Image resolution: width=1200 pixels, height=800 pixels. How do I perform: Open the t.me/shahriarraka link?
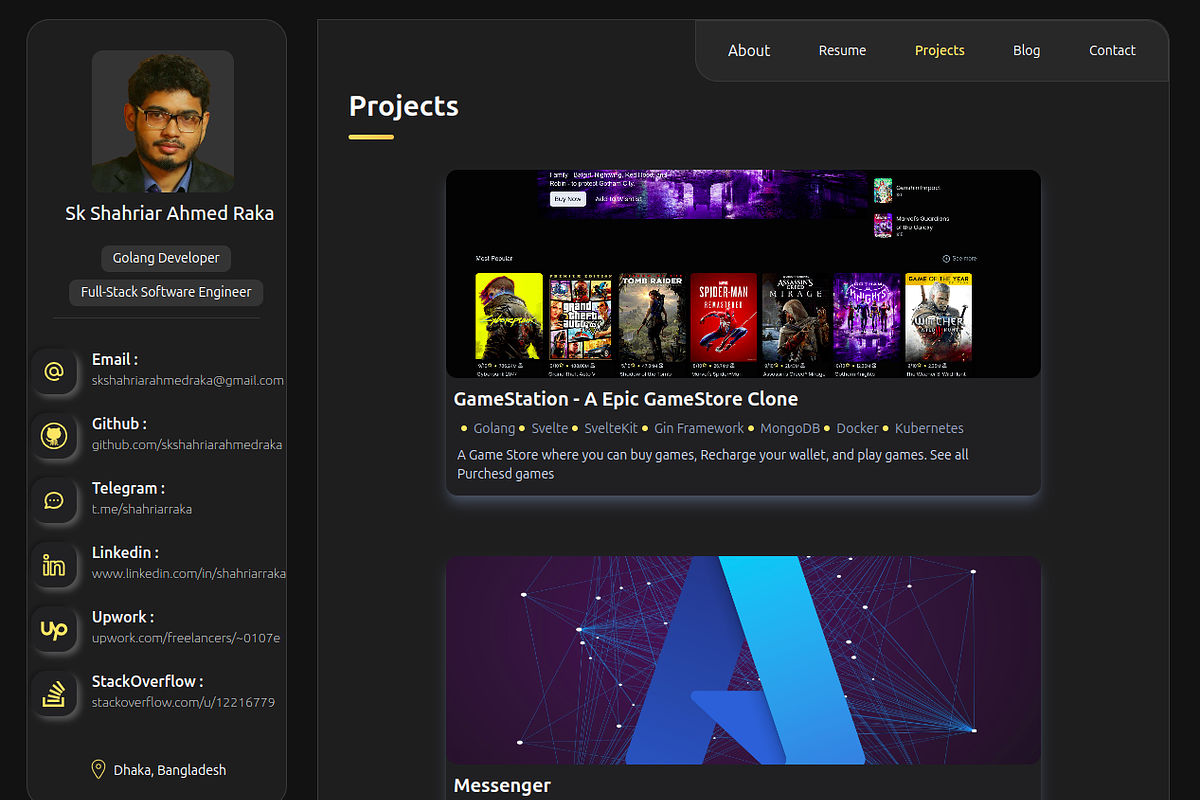point(142,509)
